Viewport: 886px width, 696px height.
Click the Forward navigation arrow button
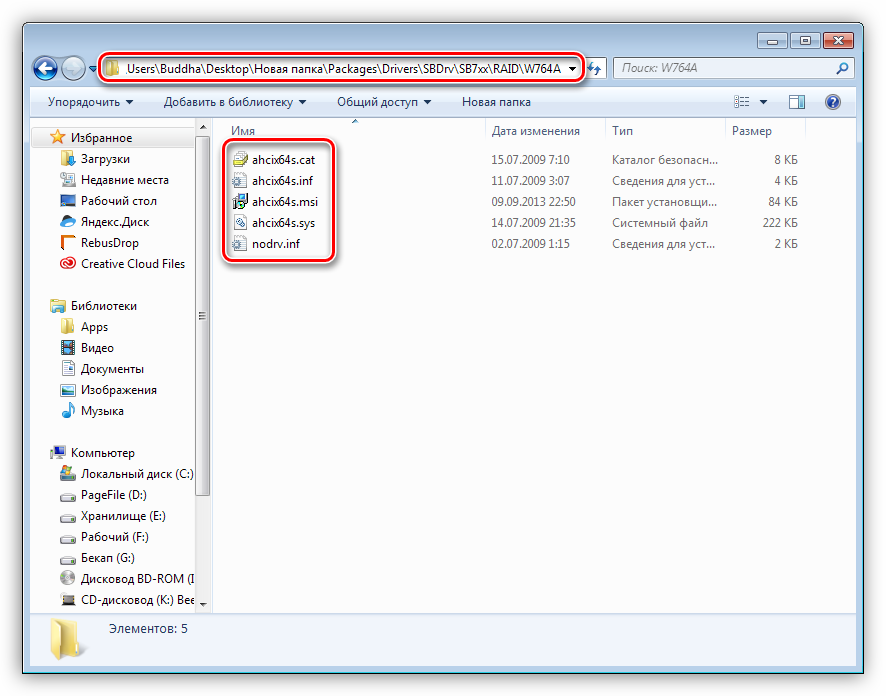73,69
